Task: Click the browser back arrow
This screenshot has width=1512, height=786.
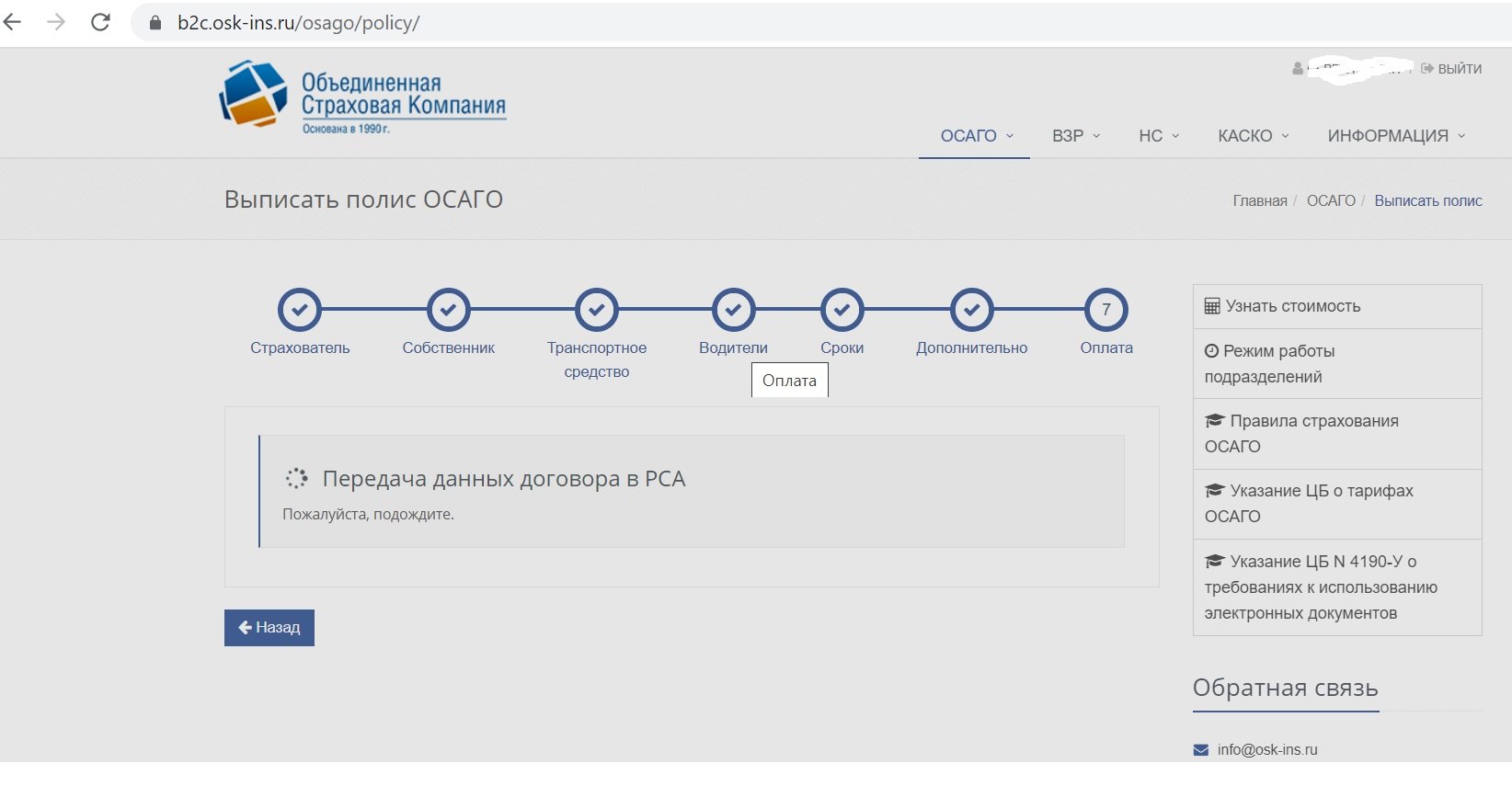Action: (13, 22)
